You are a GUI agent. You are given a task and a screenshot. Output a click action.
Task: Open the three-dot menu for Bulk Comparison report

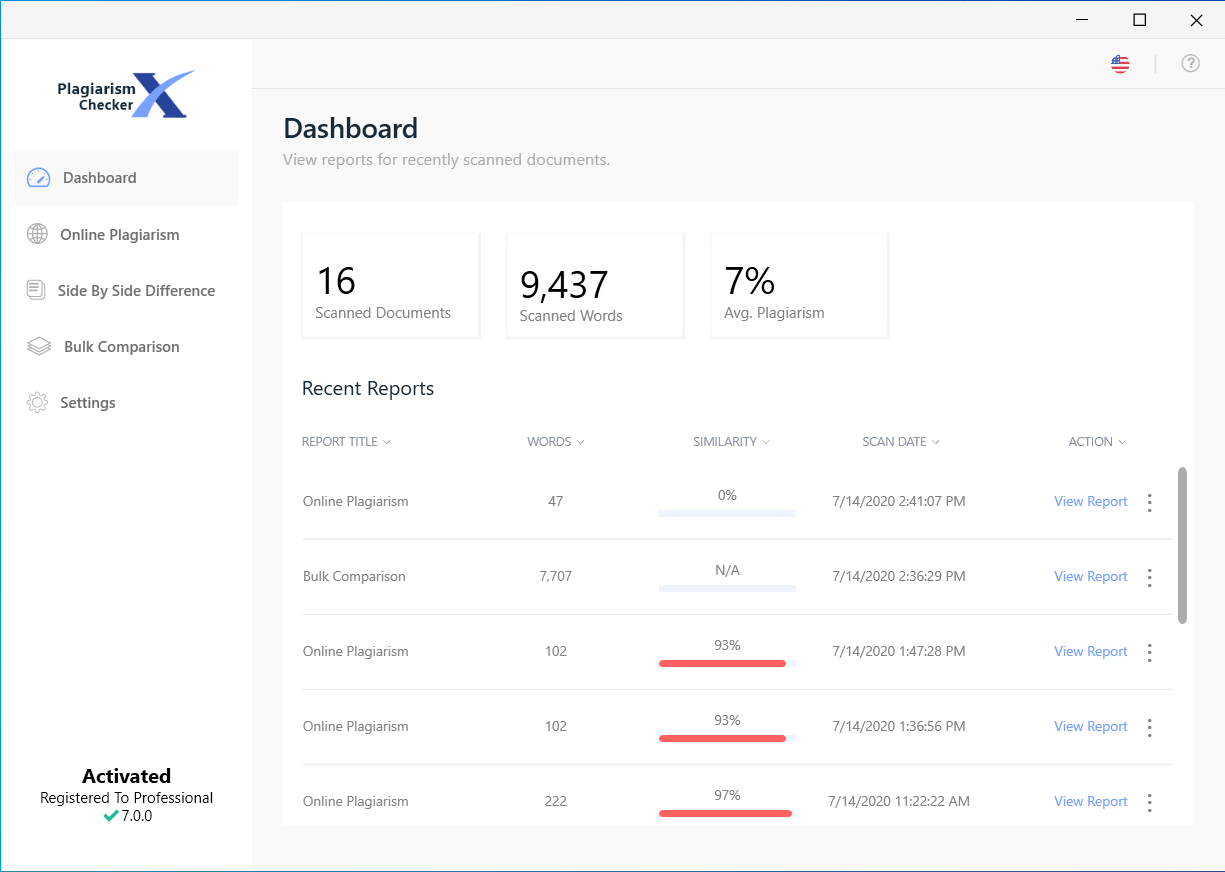(1149, 577)
